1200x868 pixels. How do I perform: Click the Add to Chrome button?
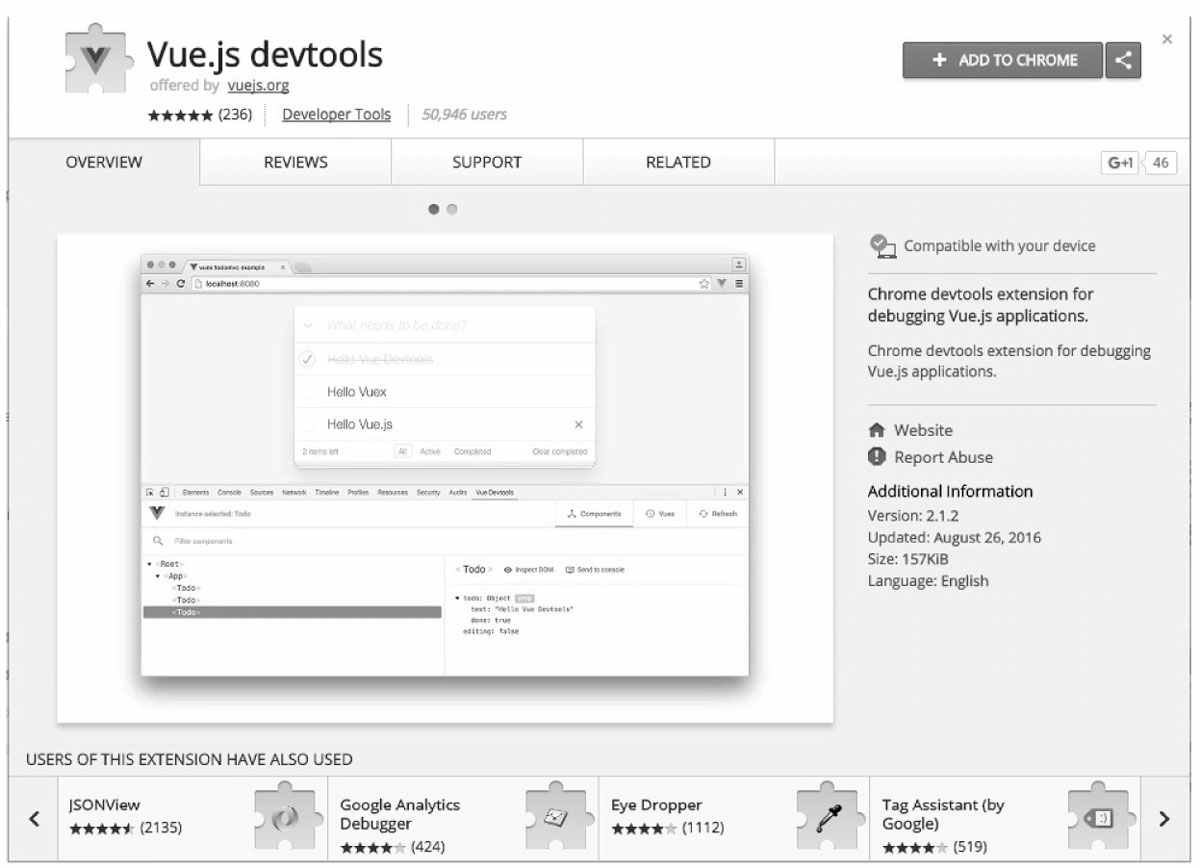pos(1003,60)
